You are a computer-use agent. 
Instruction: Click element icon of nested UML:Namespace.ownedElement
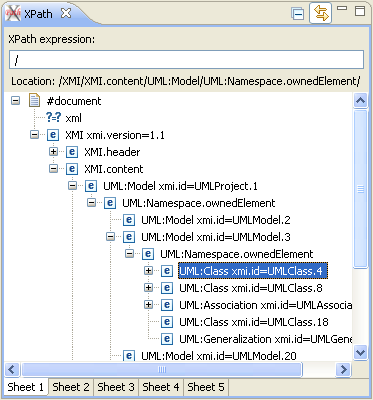[148, 254]
